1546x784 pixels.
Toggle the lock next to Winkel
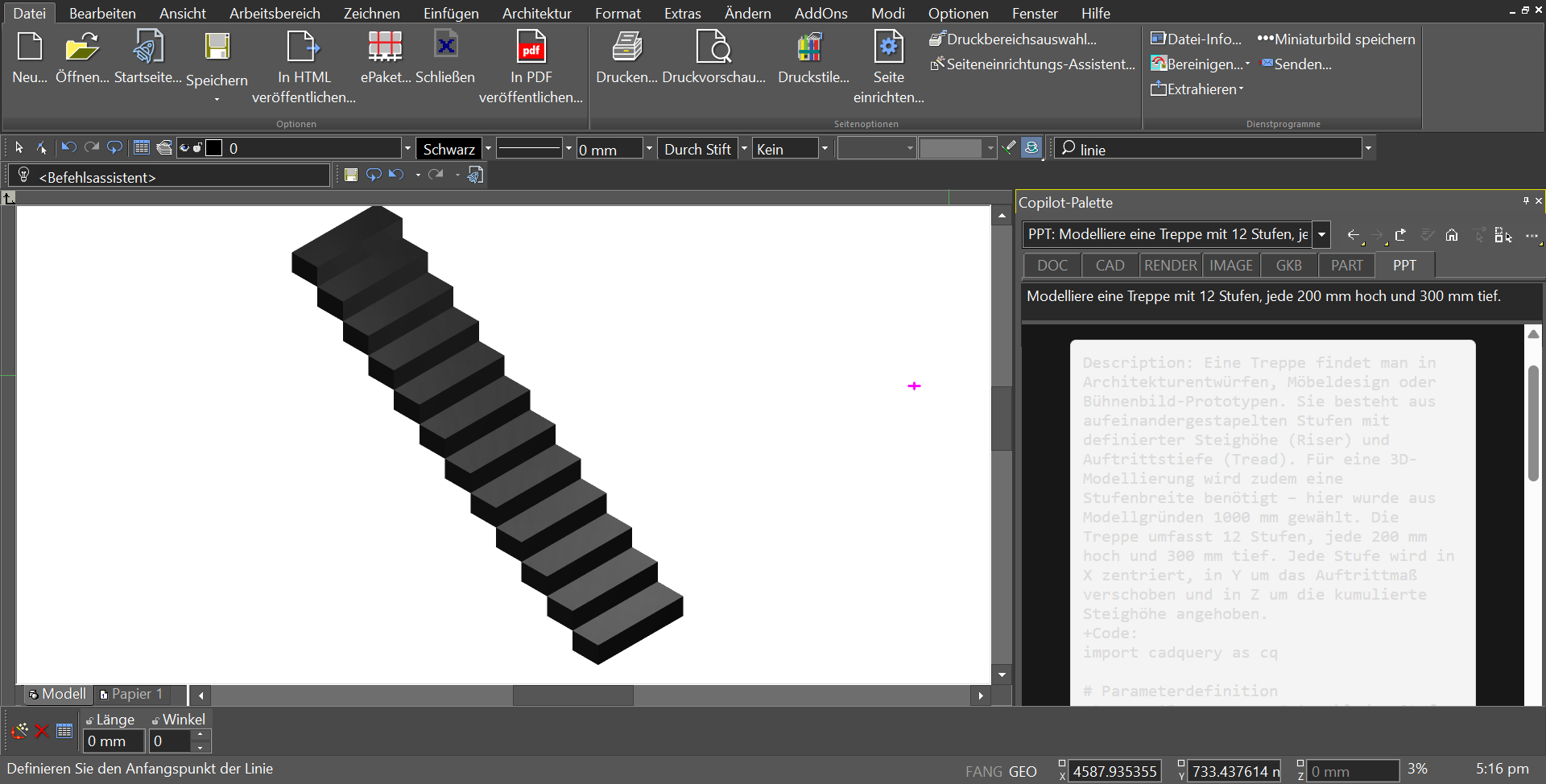(x=155, y=720)
